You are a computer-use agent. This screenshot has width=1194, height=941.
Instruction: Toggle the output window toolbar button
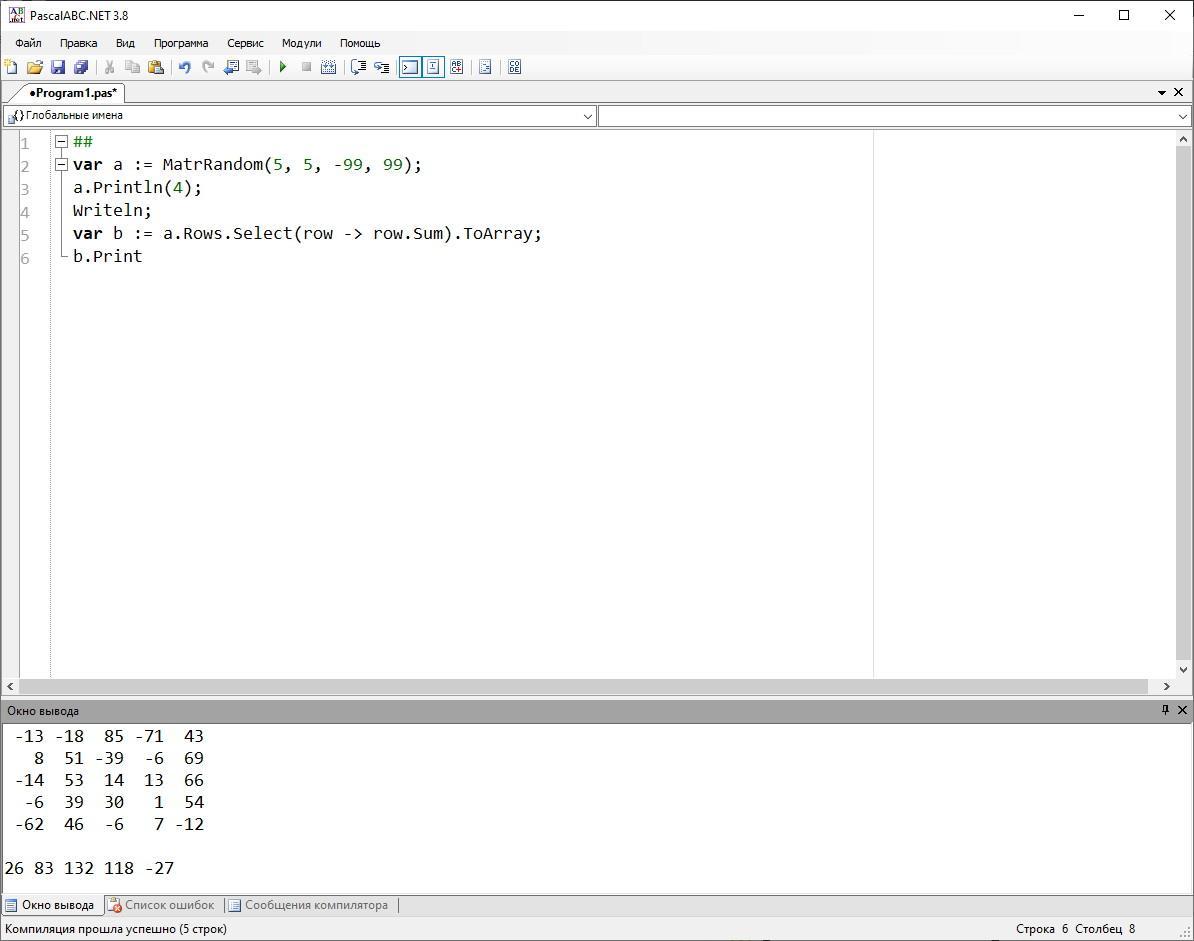pos(410,67)
